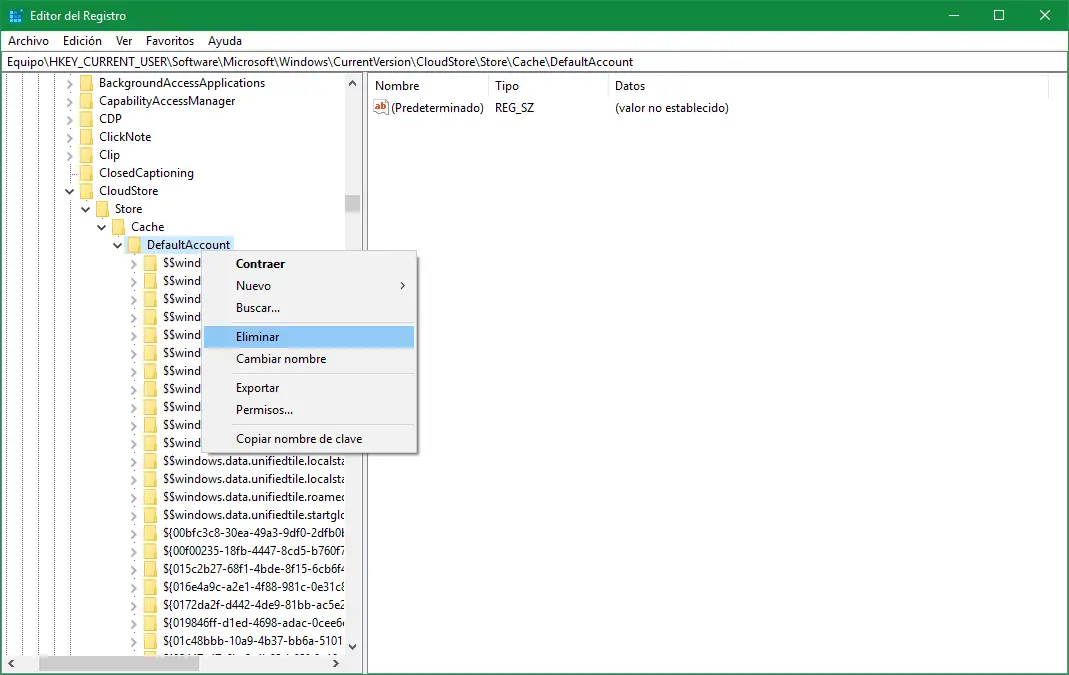Expand the CapabilityAccessManager key
Viewport: 1069px width, 675px height.
click(69, 101)
